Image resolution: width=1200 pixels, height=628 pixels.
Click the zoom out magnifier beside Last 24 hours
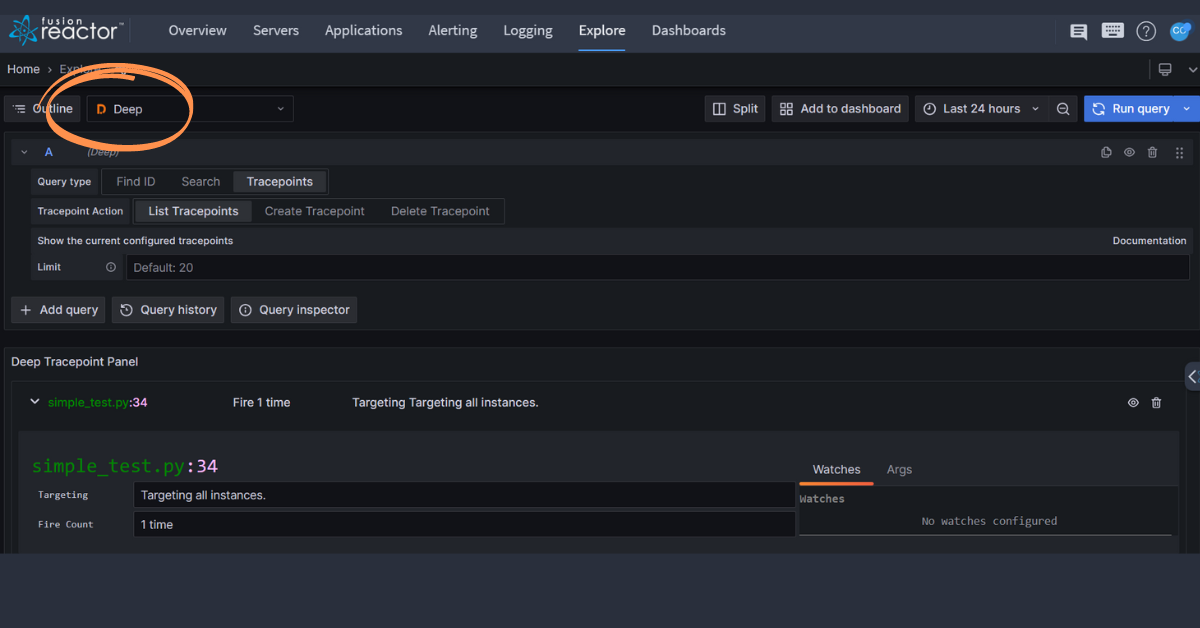[x=1062, y=108]
